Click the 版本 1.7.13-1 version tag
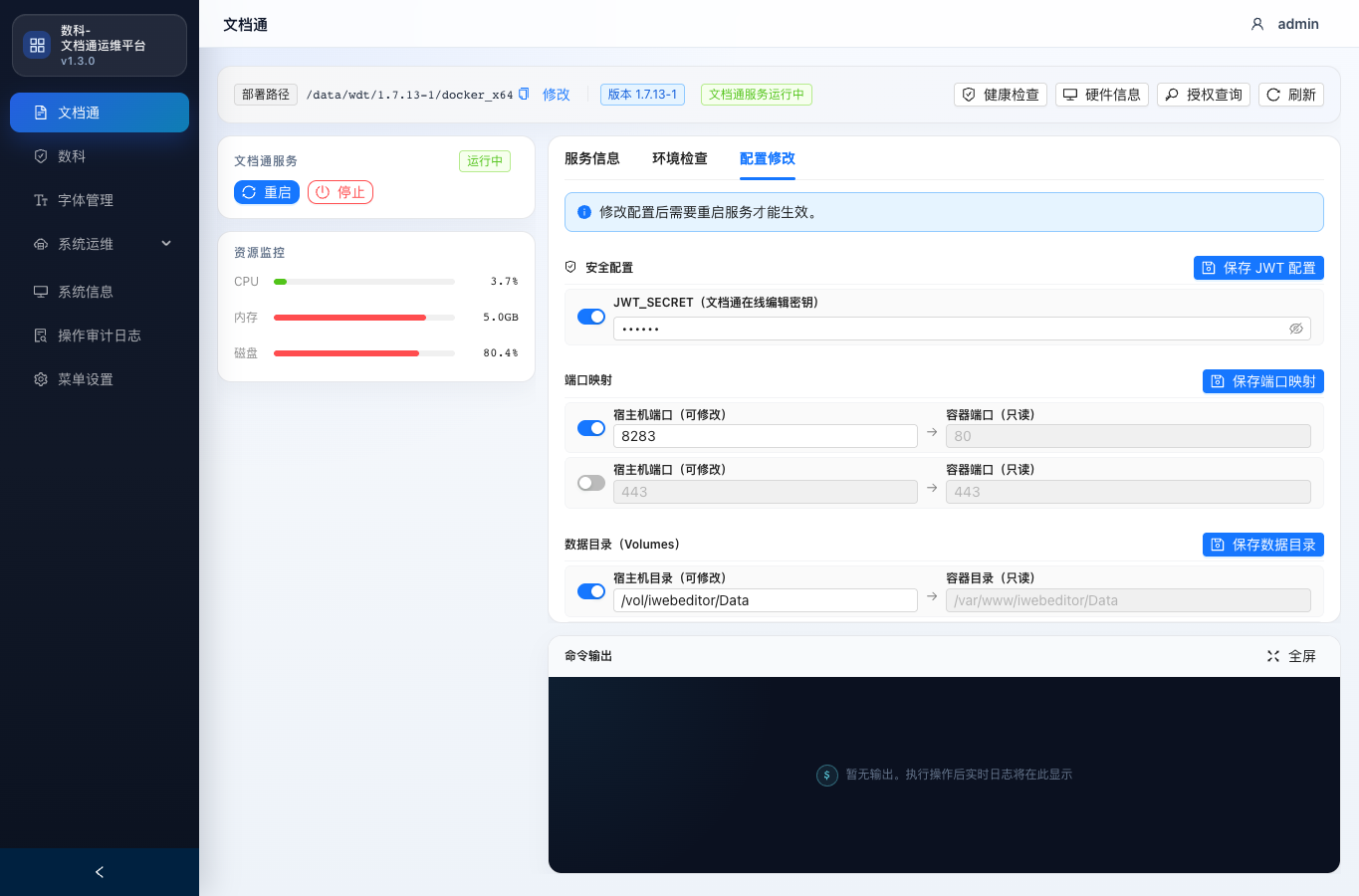 coord(642,95)
